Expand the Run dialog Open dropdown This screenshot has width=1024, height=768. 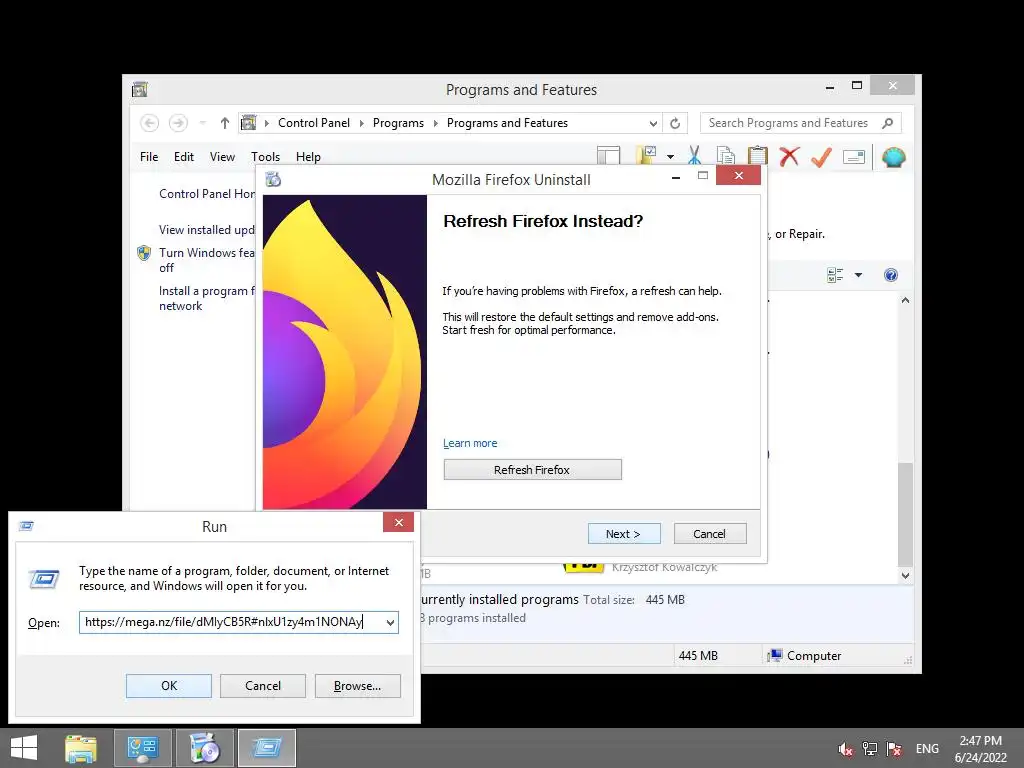click(x=390, y=622)
